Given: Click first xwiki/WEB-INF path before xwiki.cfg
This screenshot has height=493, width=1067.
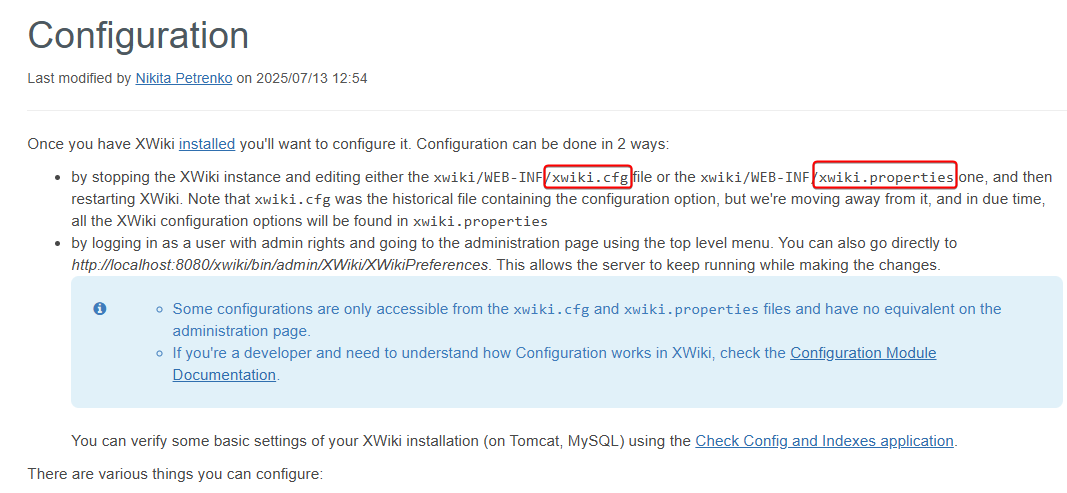Looking at the screenshot, I should click(487, 178).
